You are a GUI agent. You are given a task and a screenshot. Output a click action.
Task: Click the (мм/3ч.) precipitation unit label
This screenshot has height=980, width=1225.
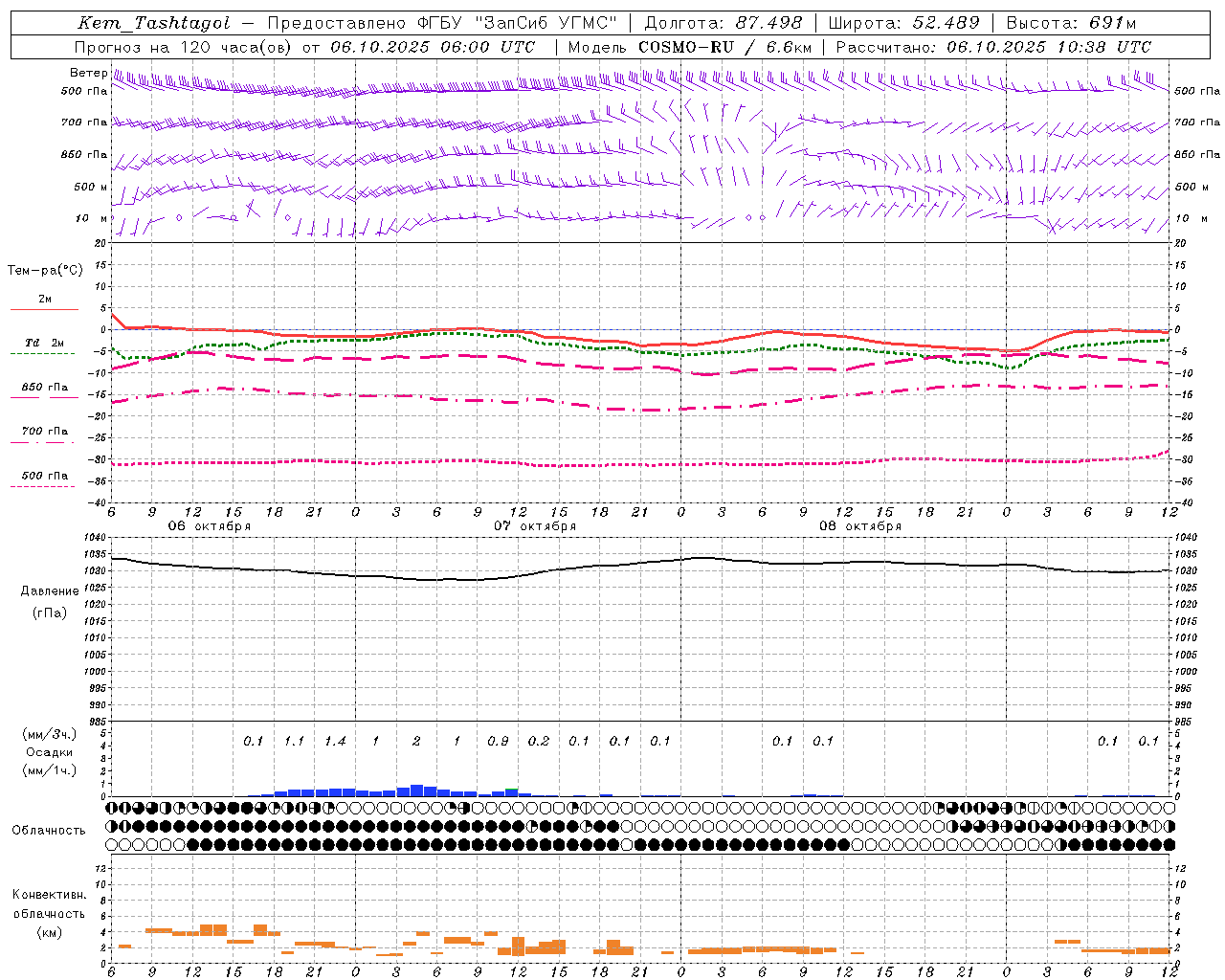50,734
